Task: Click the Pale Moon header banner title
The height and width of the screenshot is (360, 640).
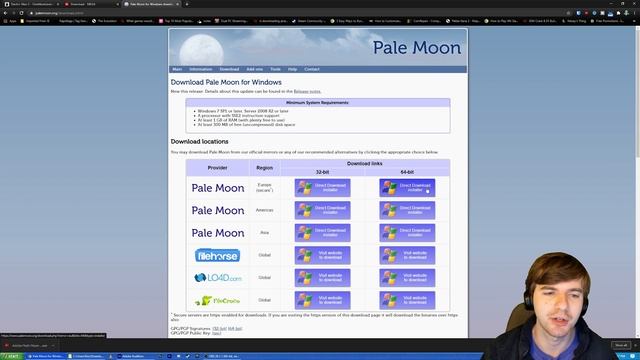Action: click(417, 48)
